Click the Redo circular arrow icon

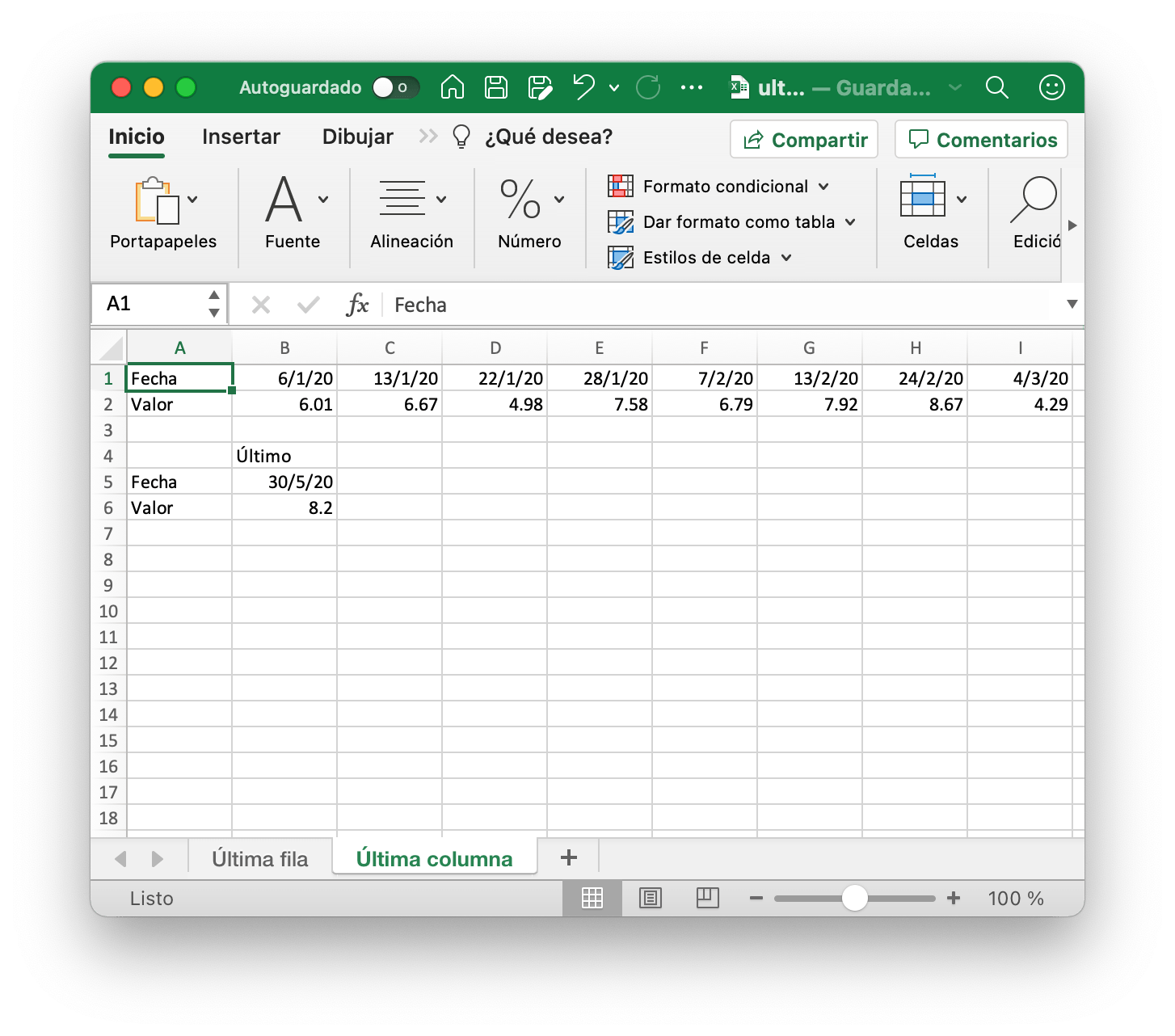tap(648, 86)
